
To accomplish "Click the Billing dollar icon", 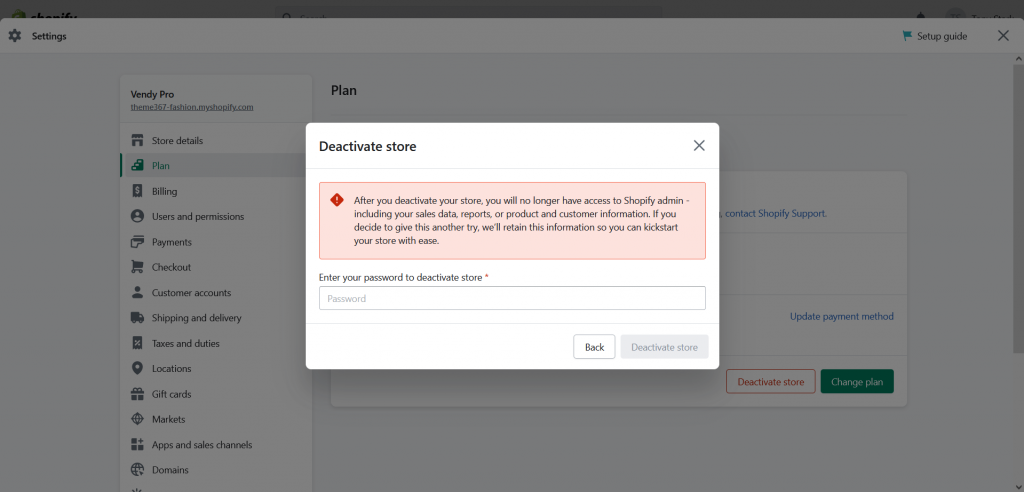I will coord(137,191).
